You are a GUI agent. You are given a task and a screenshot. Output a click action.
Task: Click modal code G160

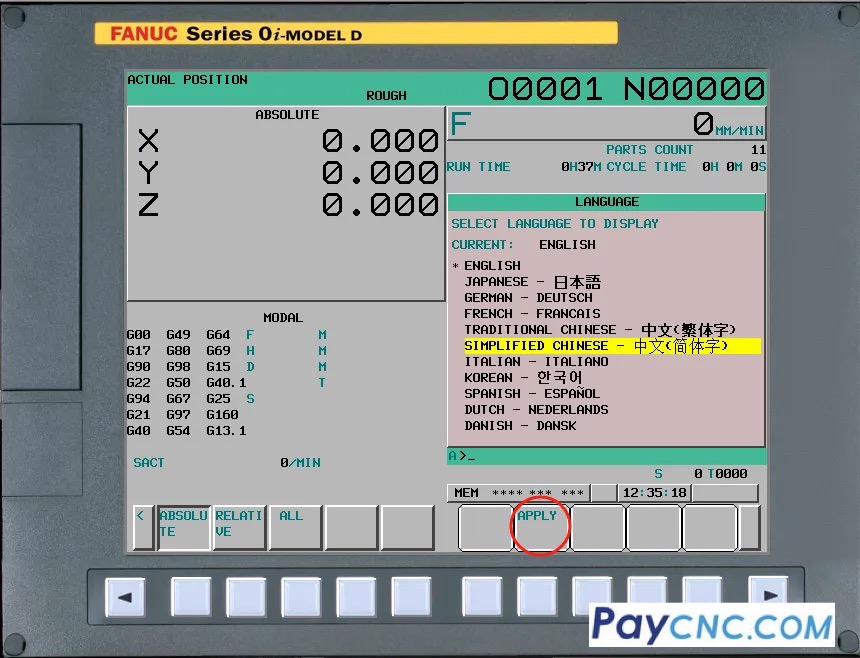pos(222,415)
